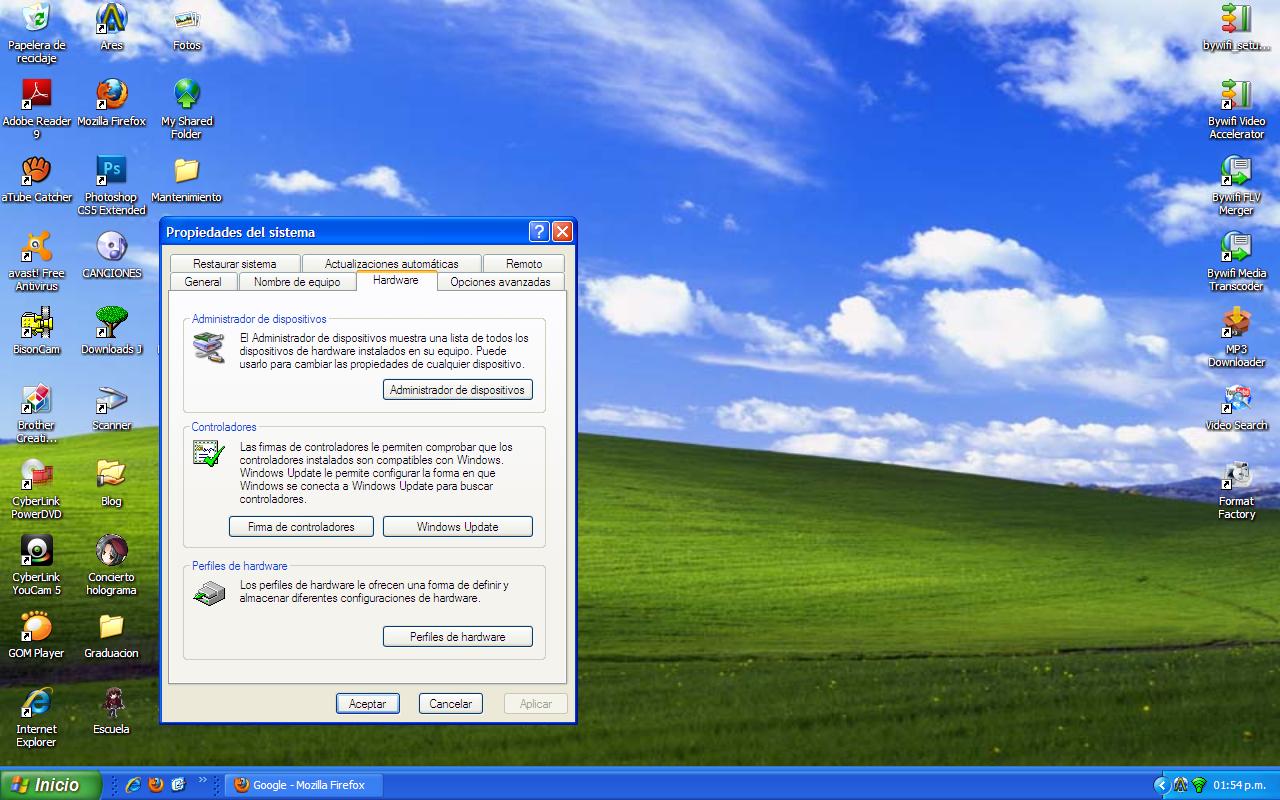Open Administrador de dispositivos button
The width and height of the screenshot is (1280, 800).
pos(458,390)
